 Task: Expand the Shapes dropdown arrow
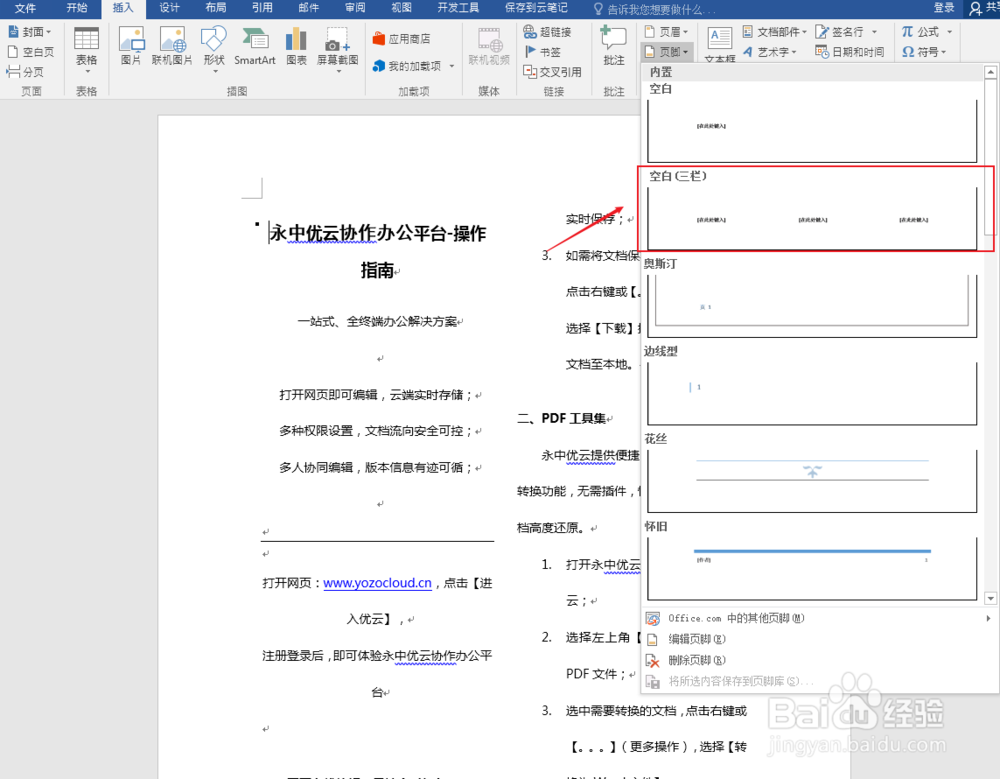point(214,71)
